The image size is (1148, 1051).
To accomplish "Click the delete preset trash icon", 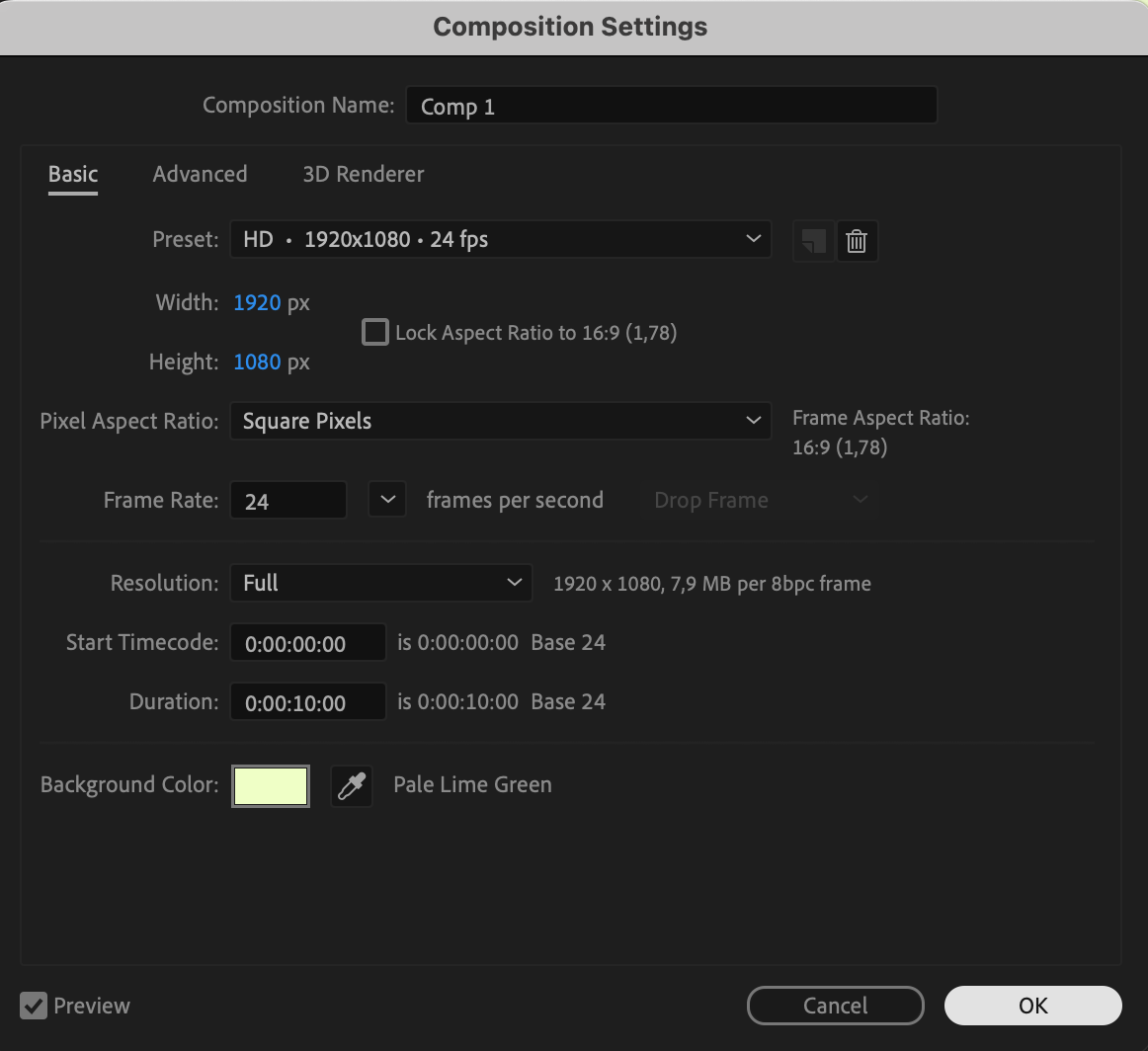I will pyautogui.click(x=857, y=241).
